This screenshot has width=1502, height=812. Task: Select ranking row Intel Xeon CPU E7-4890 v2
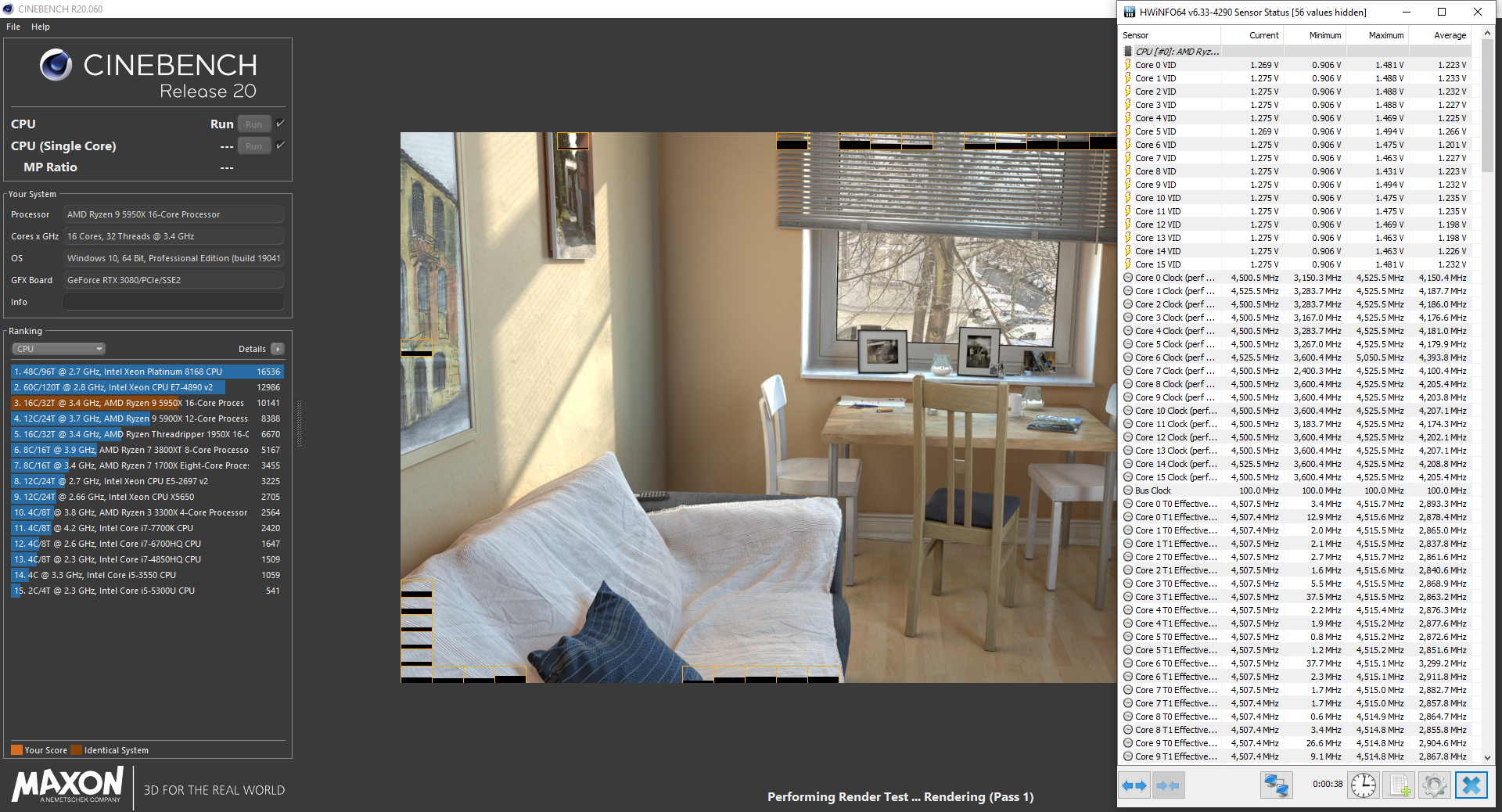click(x=147, y=387)
